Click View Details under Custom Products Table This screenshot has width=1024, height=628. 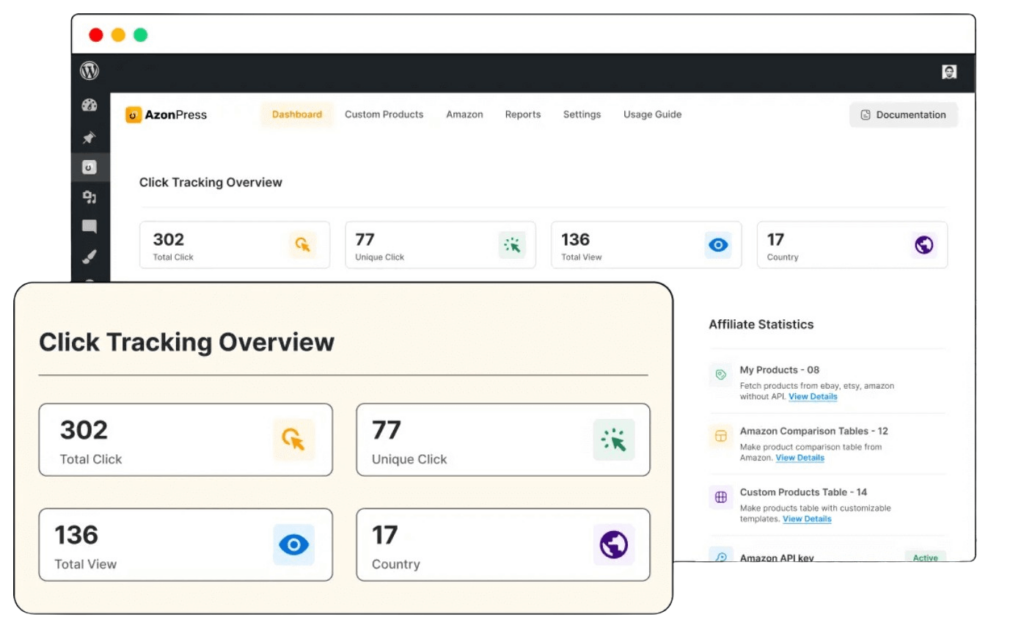coord(806,519)
